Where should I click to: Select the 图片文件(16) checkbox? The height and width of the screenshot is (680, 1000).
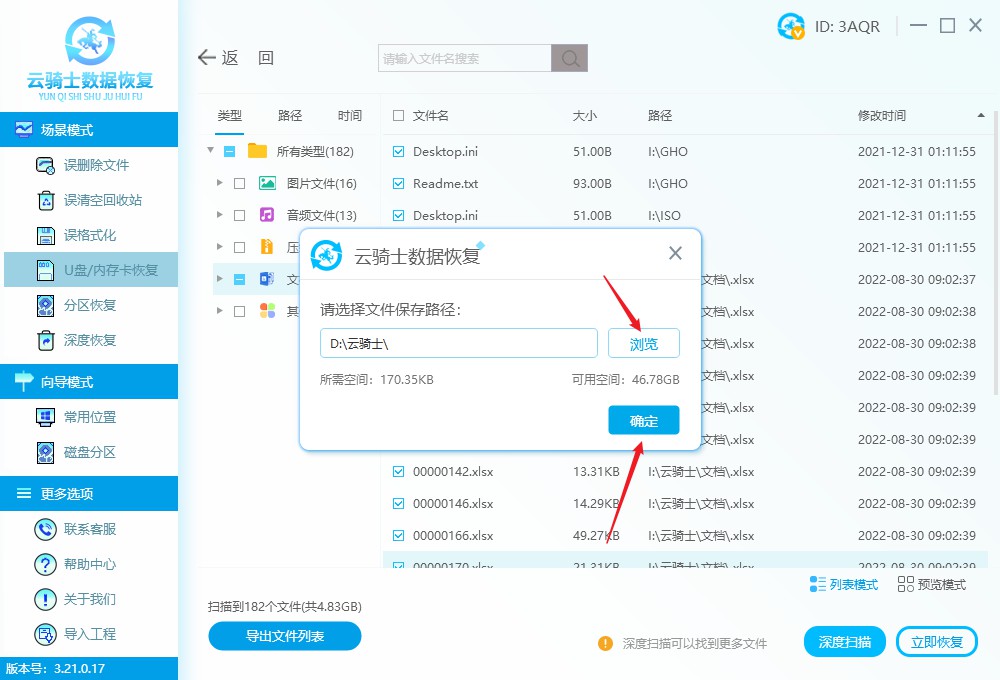point(239,183)
